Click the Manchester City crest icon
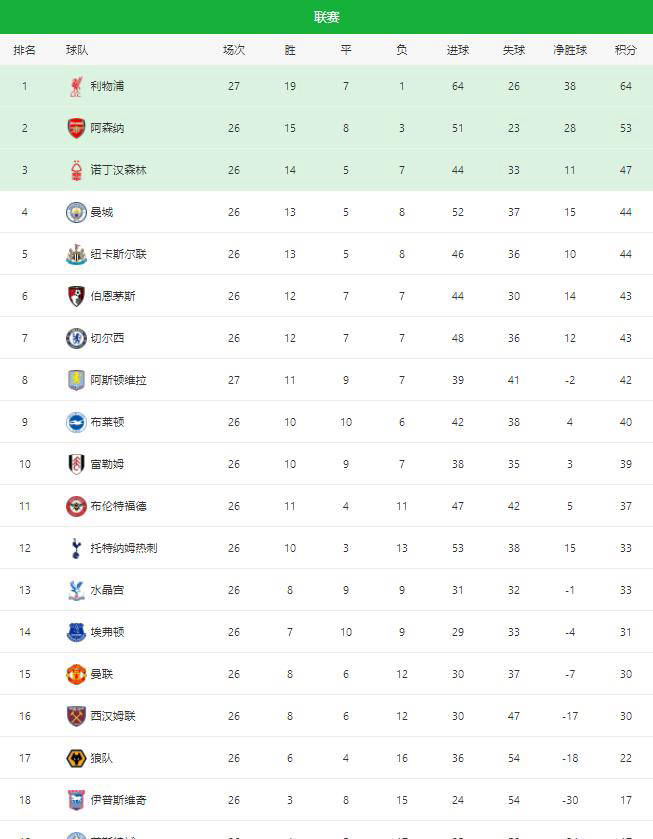The image size is (653, 839). (76, 212)
